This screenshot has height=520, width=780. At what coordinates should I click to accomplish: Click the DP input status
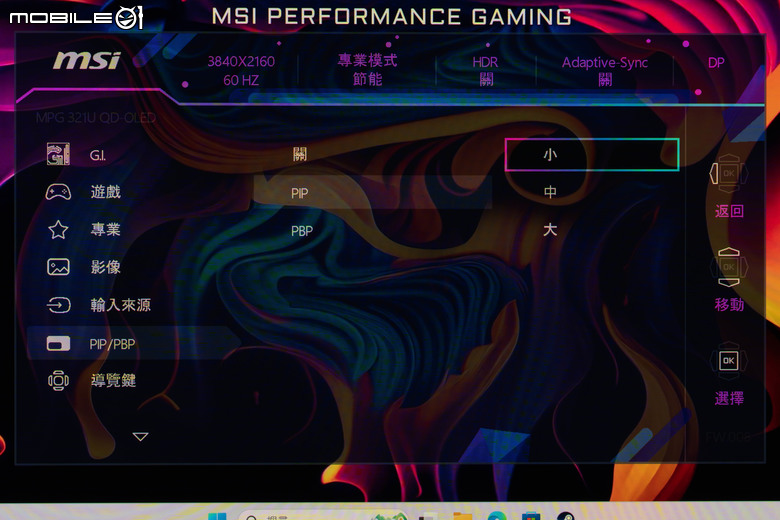[716, 63]
